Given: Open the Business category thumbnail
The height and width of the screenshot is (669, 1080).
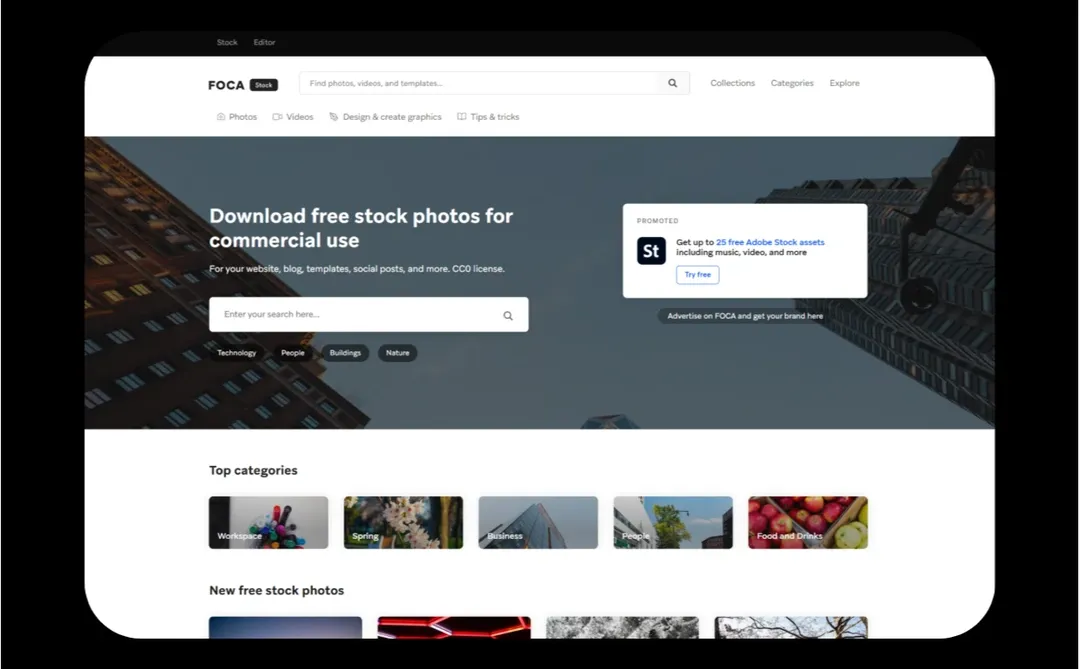Looking at the screenshot, I should click(538, 523).
